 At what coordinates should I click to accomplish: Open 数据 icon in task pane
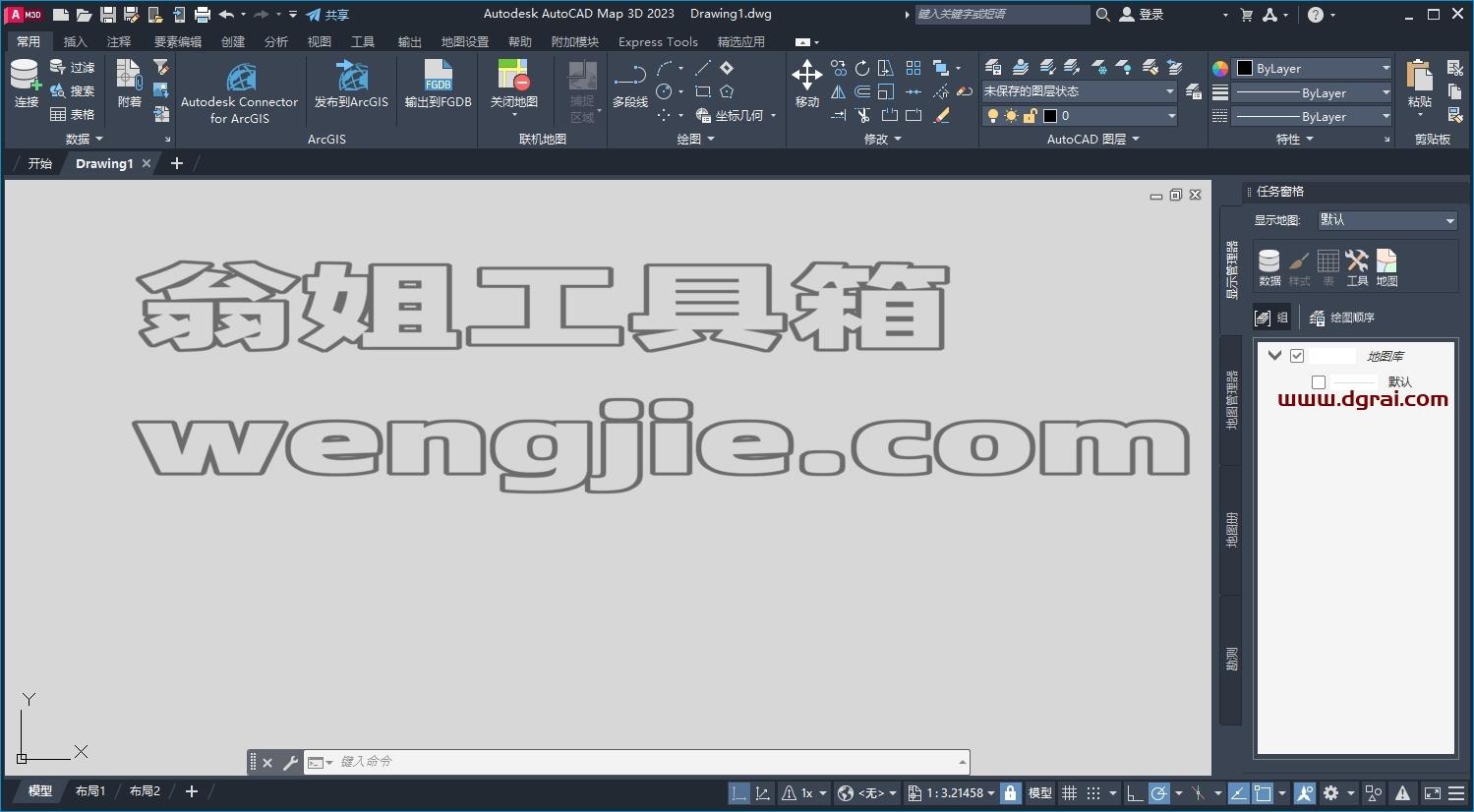click(1269, 267)
